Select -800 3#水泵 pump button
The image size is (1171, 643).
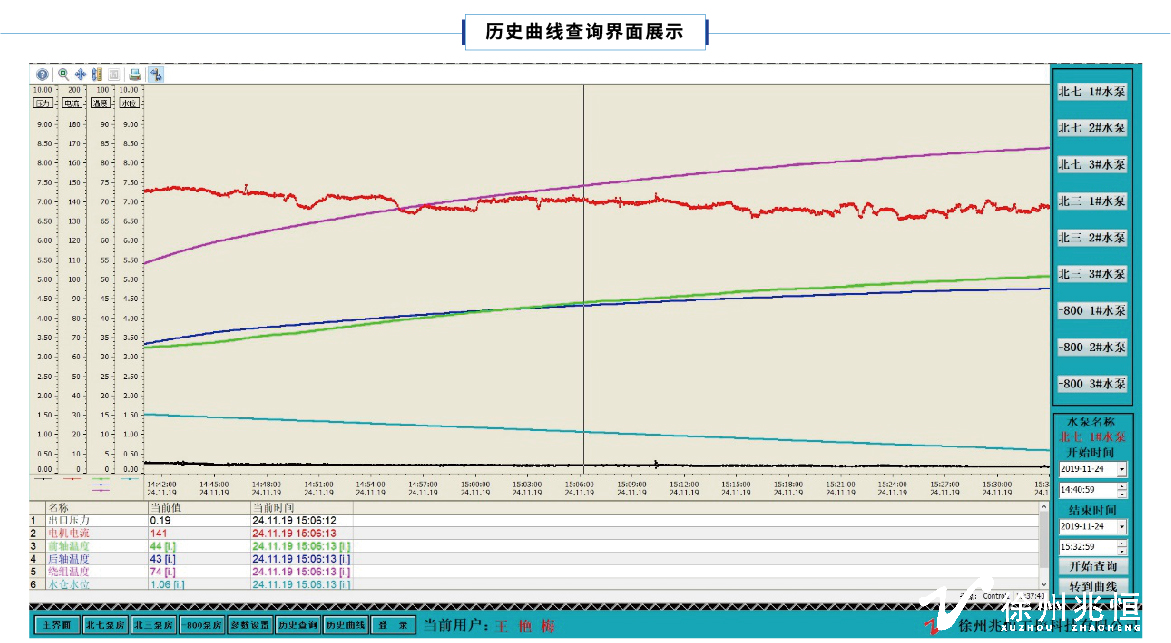pyautogui.click(x=1092, y=384)
